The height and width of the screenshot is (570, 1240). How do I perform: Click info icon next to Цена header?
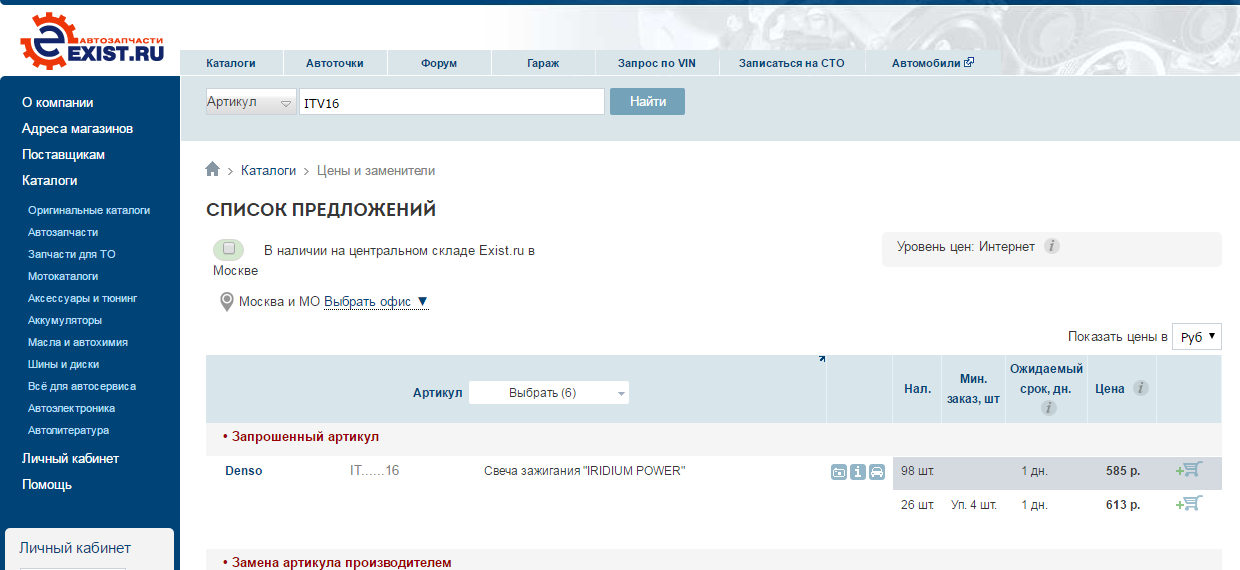click(1141, 389)
